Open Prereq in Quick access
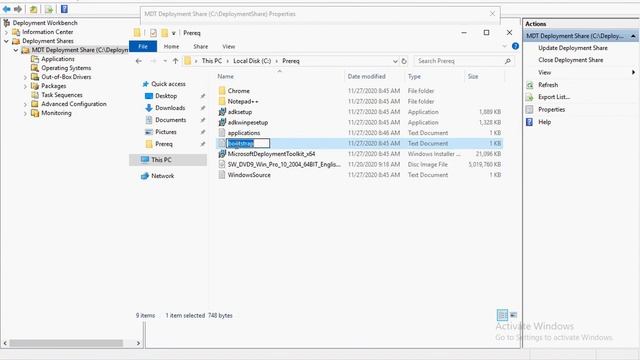The width and height of the screenshot is (640, 360). (164, 144)
